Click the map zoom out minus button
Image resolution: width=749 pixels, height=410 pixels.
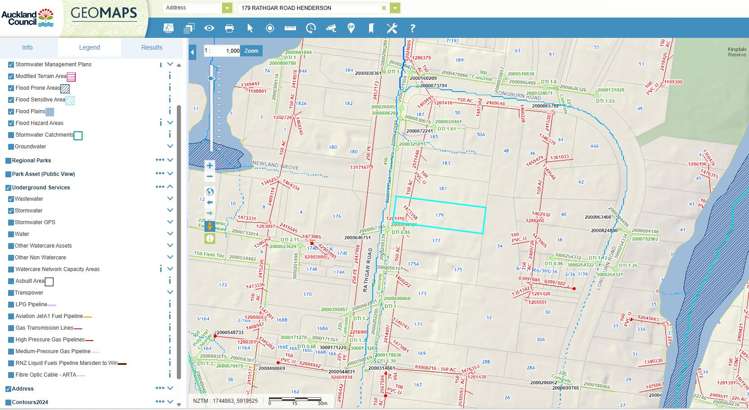[209, 177]
